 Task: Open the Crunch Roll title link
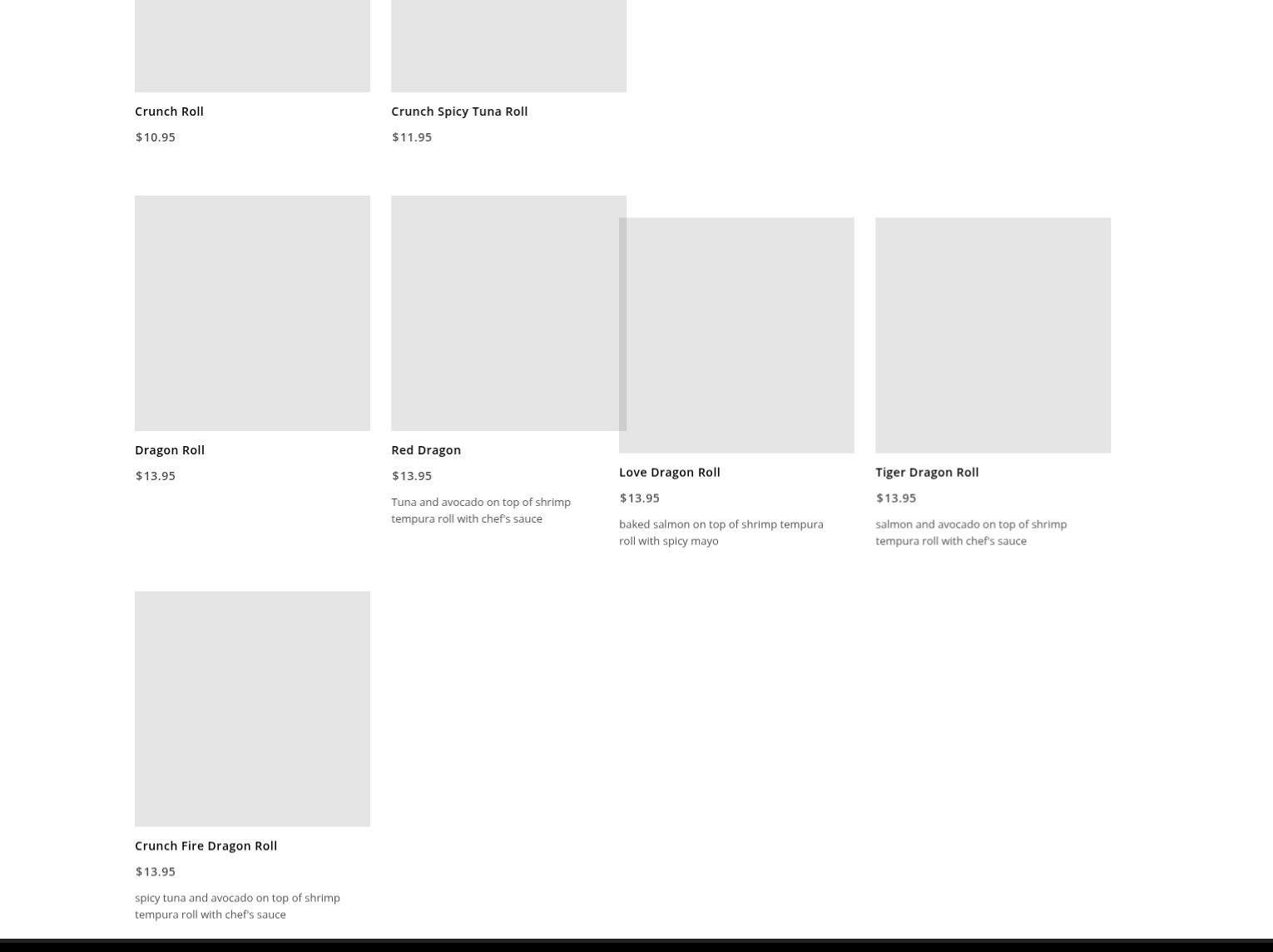click(169, 111)
